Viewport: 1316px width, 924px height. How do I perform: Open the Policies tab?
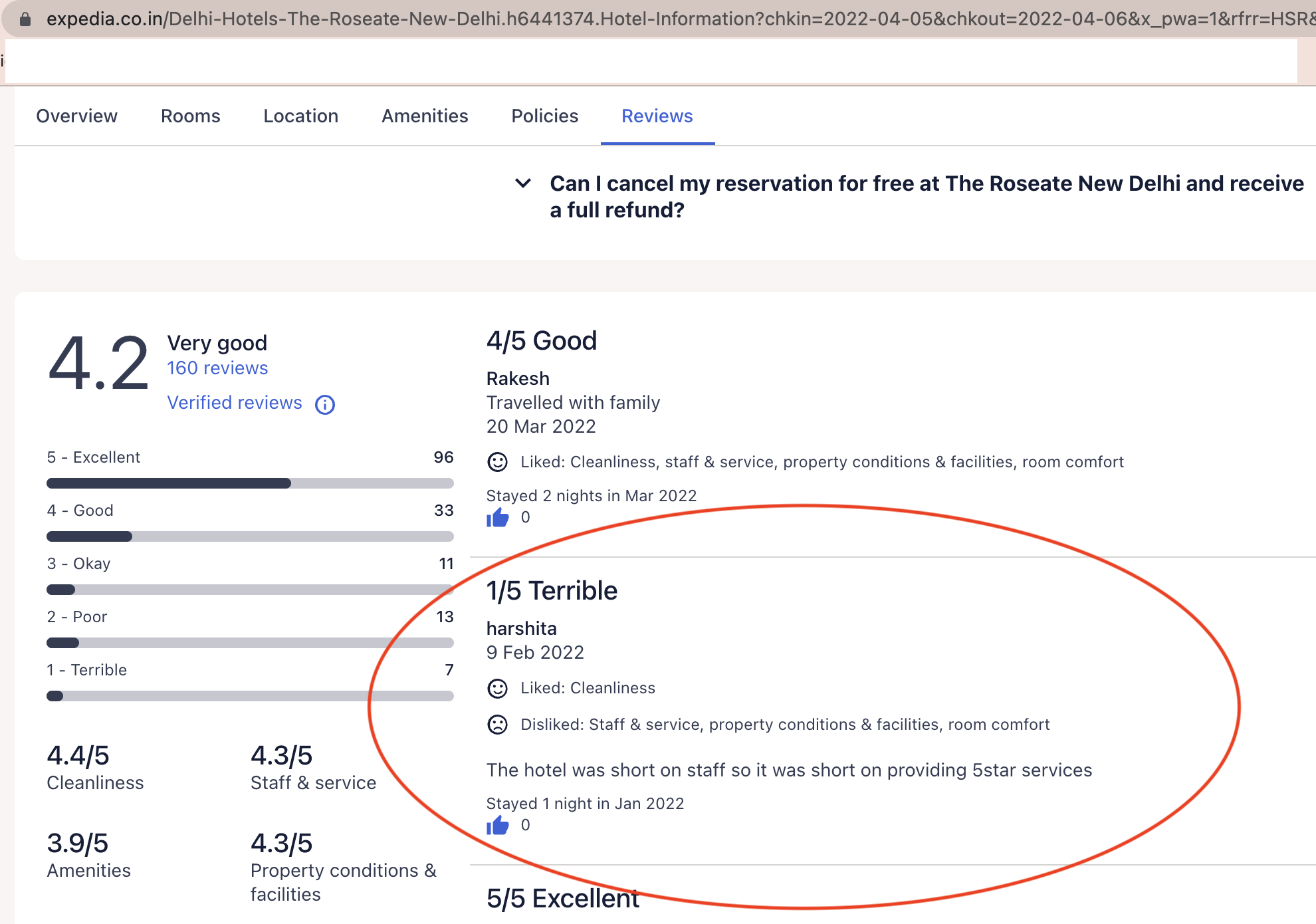click(x=545, y=116)
